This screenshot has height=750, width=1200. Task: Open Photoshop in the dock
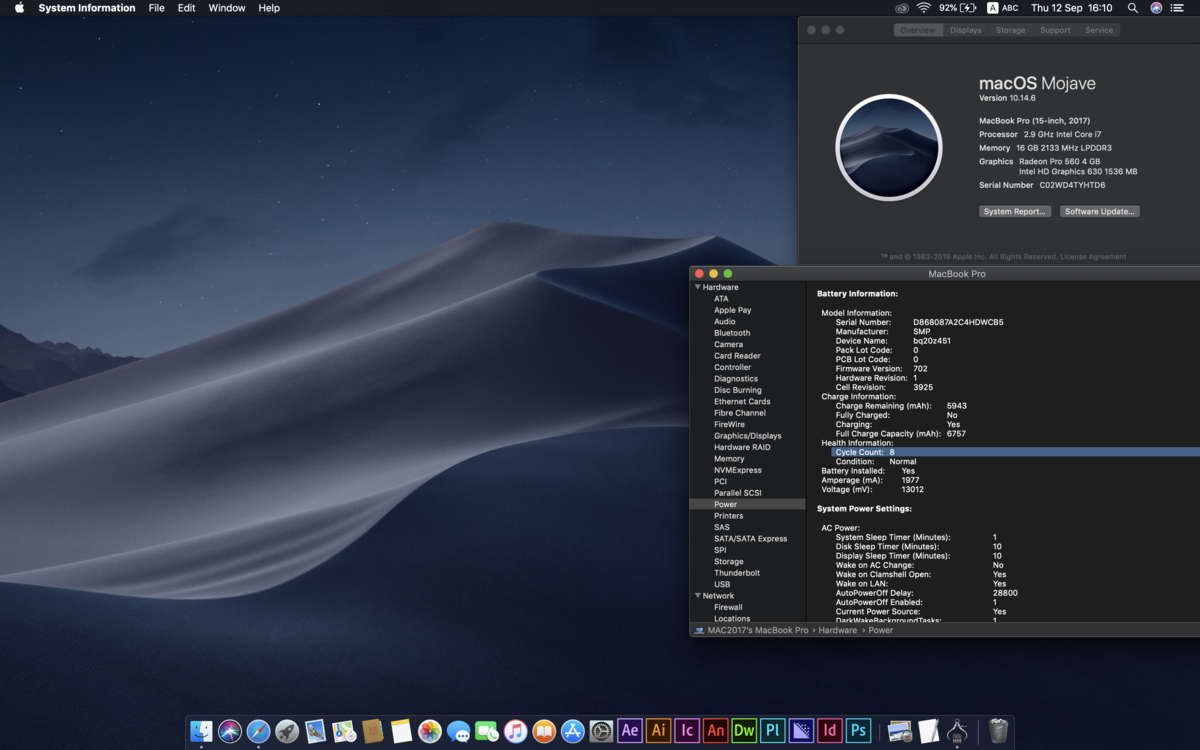point(858,731)
